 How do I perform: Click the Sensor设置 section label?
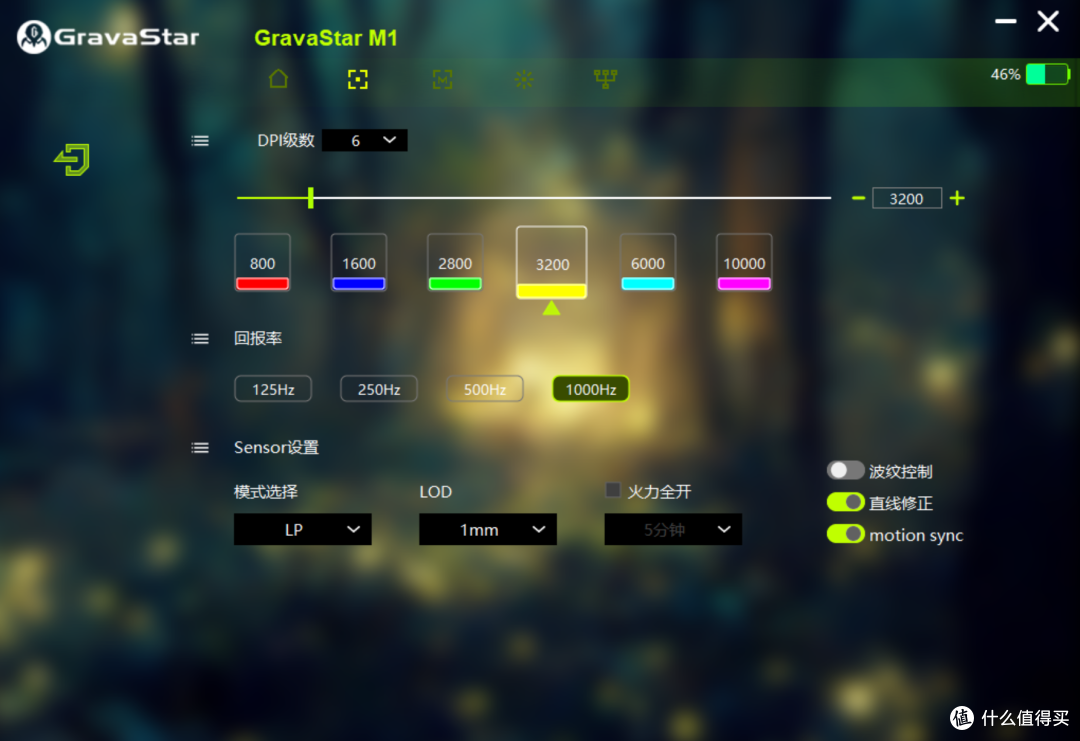[x=276, y=448]
